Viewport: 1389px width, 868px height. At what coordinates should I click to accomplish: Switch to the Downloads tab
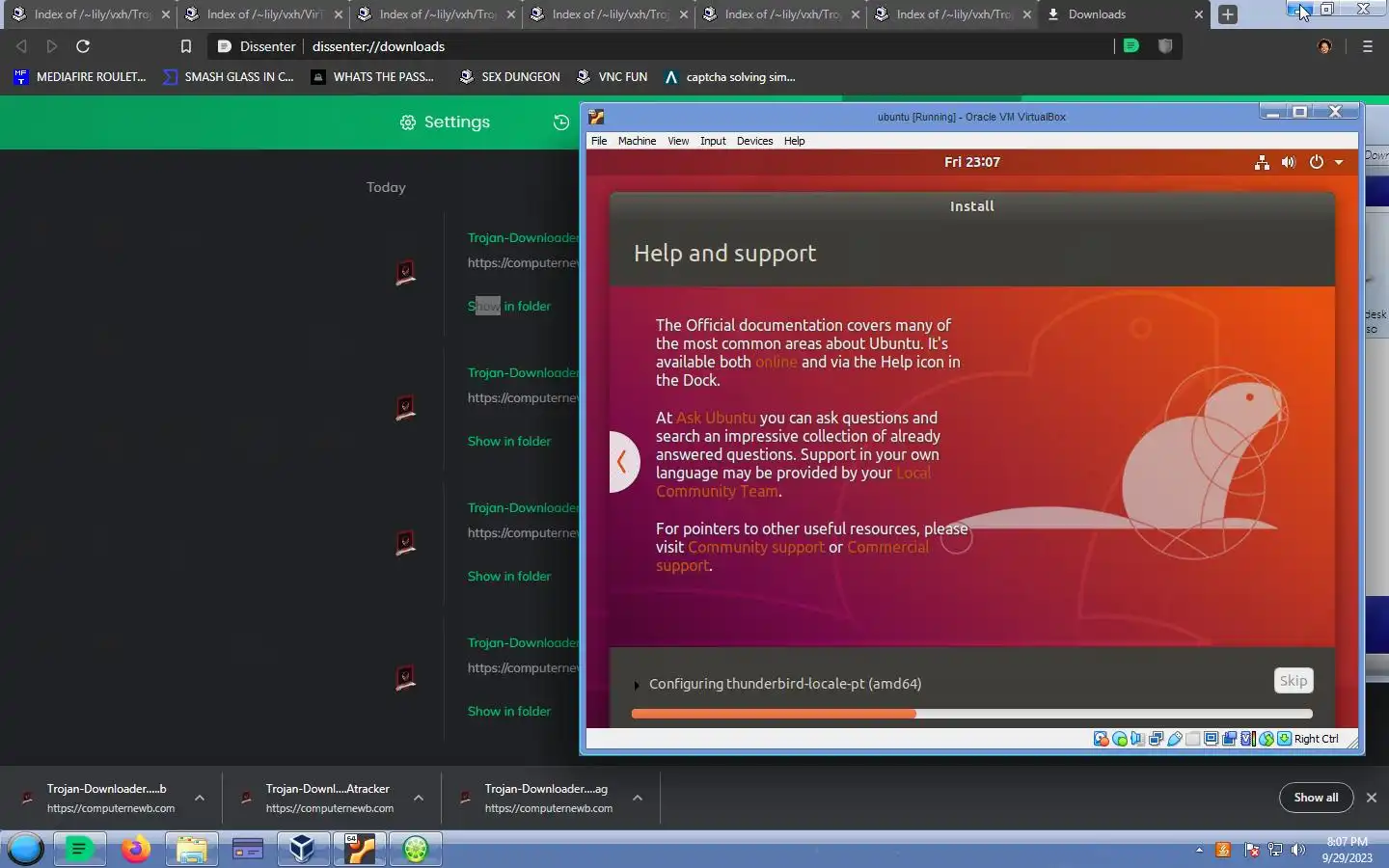[x=1126, y=14]
